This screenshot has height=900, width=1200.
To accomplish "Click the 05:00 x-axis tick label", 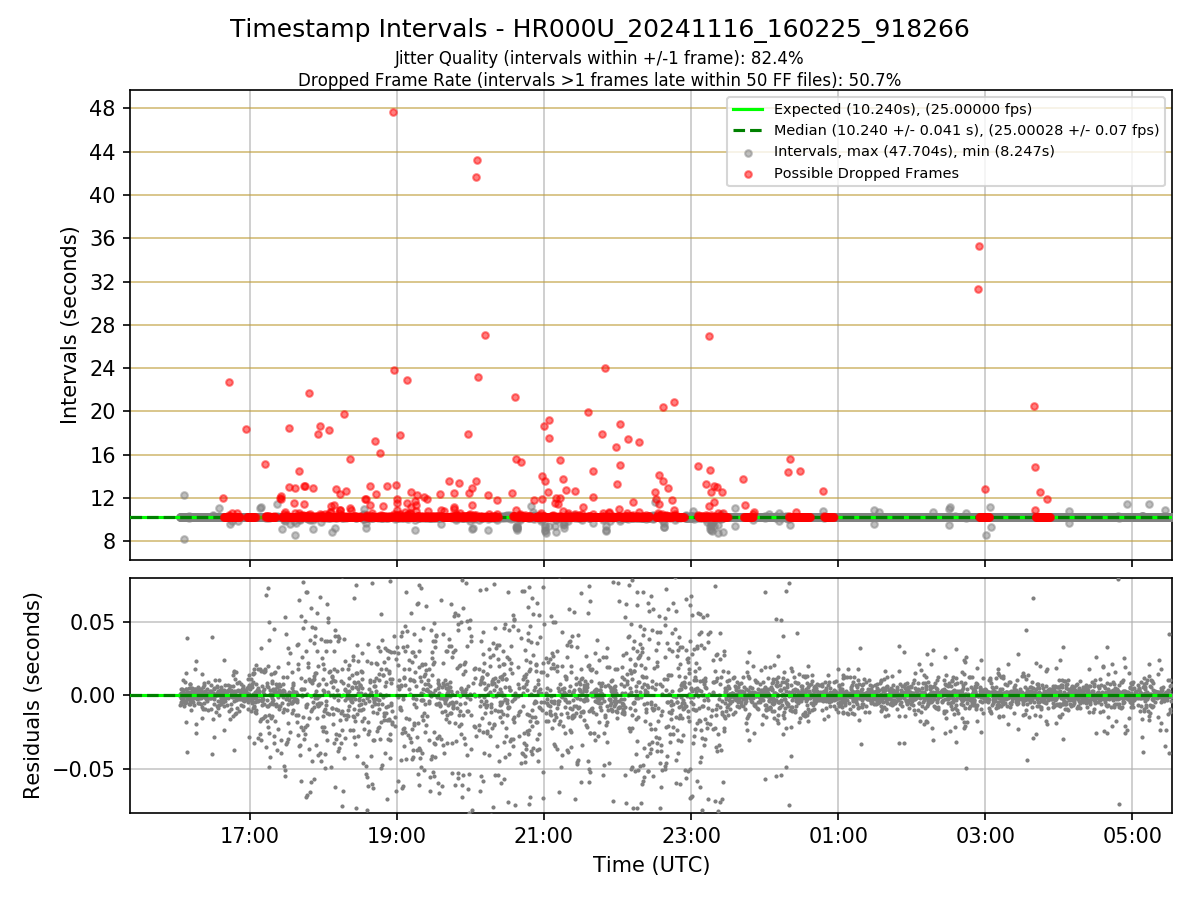I will tap(1132, 835).
